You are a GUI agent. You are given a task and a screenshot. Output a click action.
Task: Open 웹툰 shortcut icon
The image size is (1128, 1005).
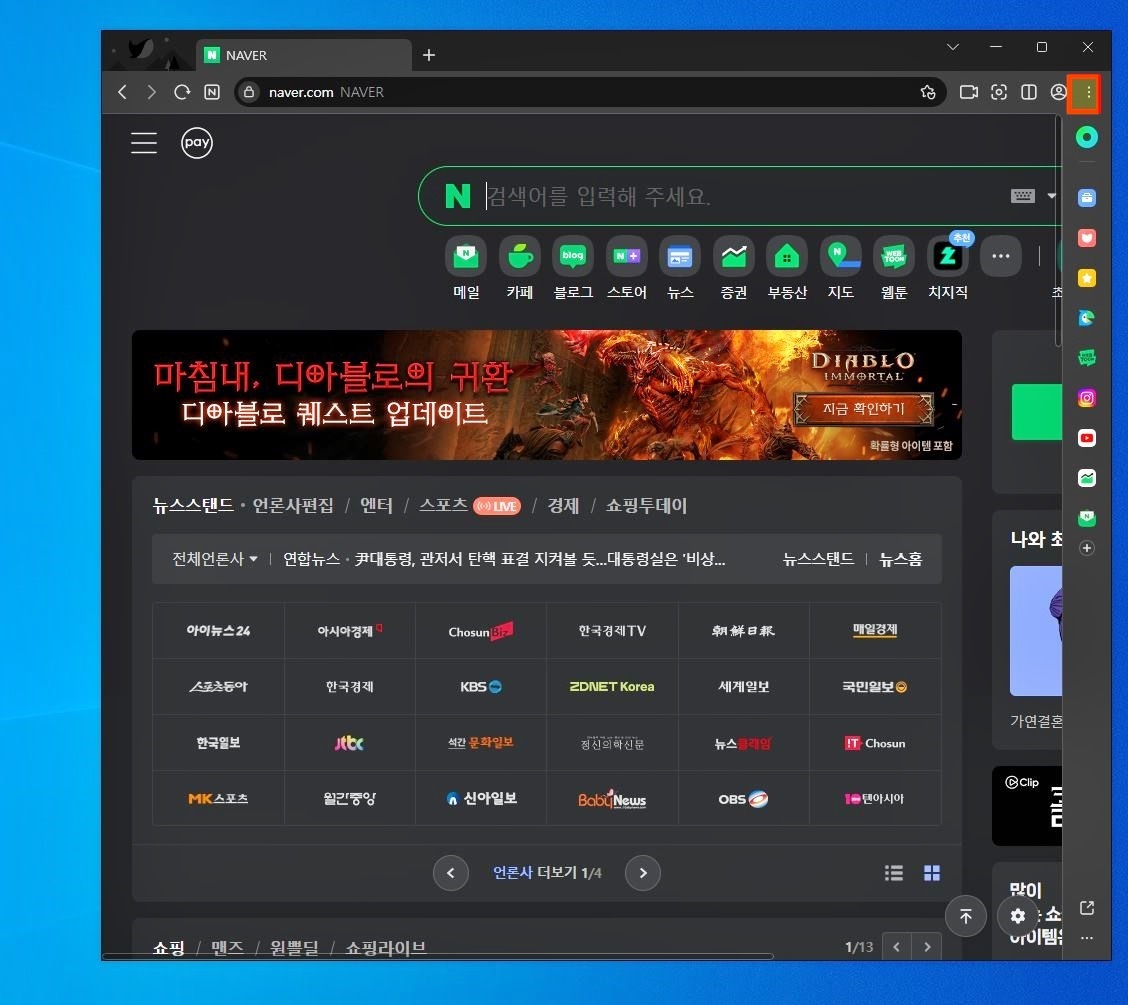click(893, 256)
